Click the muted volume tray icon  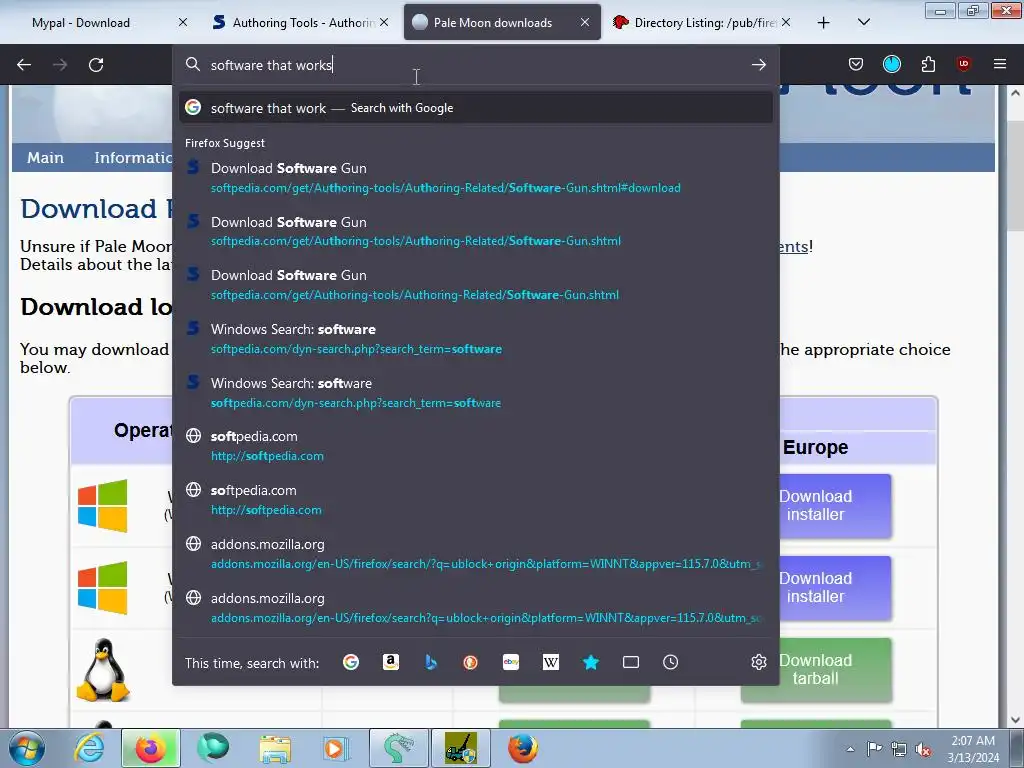(x=923, y=749)
